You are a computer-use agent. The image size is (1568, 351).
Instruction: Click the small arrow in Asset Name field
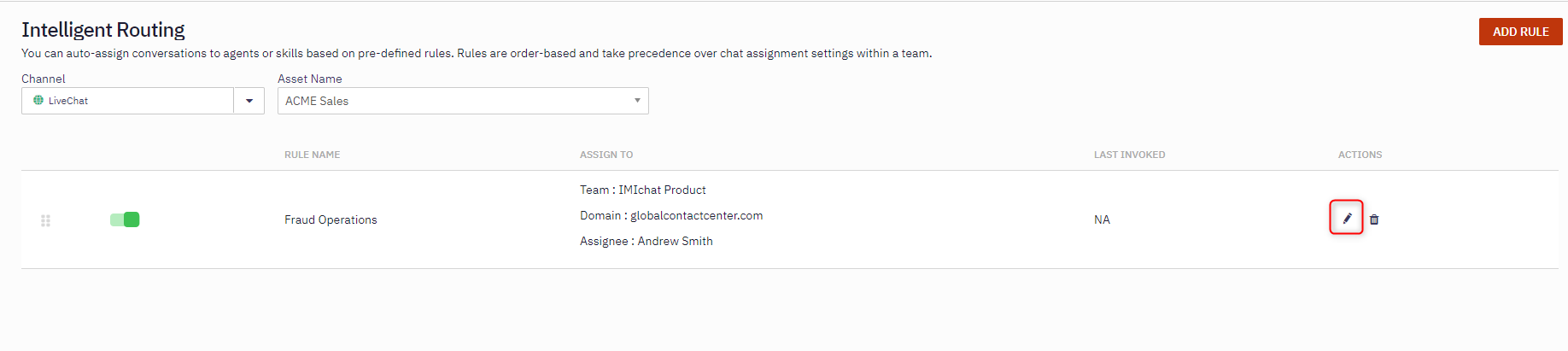coord(637,101)
